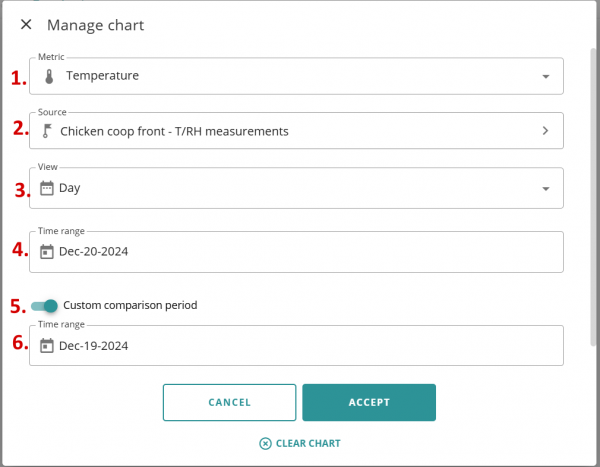Click the Custom comparison period label
Screen dimensions: 600x467
pos(130,305)
